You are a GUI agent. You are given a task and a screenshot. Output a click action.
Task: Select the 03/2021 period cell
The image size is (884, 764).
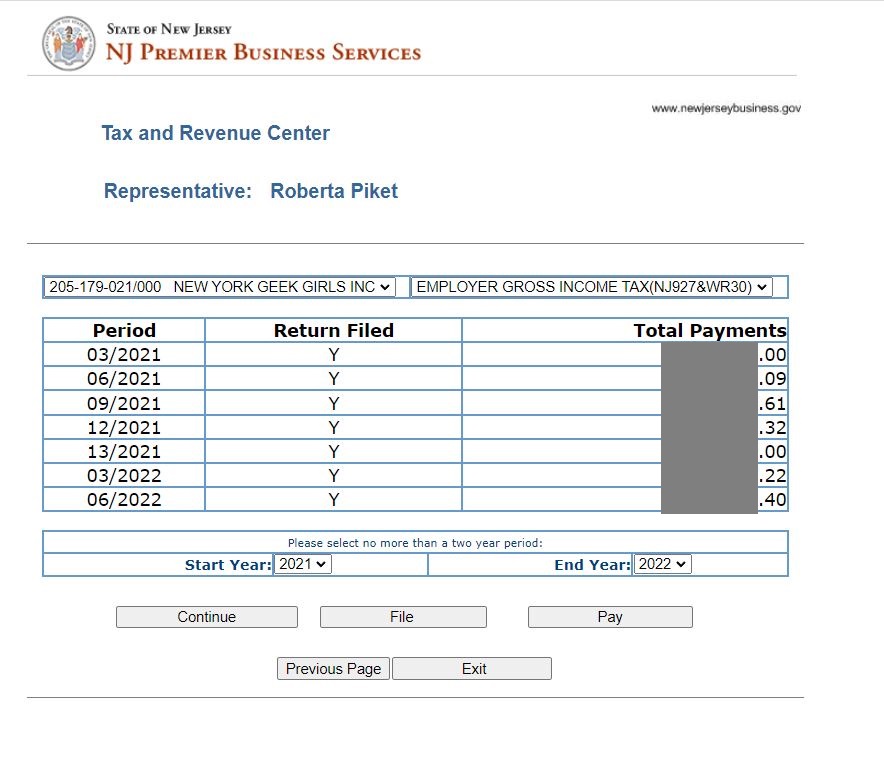(x=124, y=355)
